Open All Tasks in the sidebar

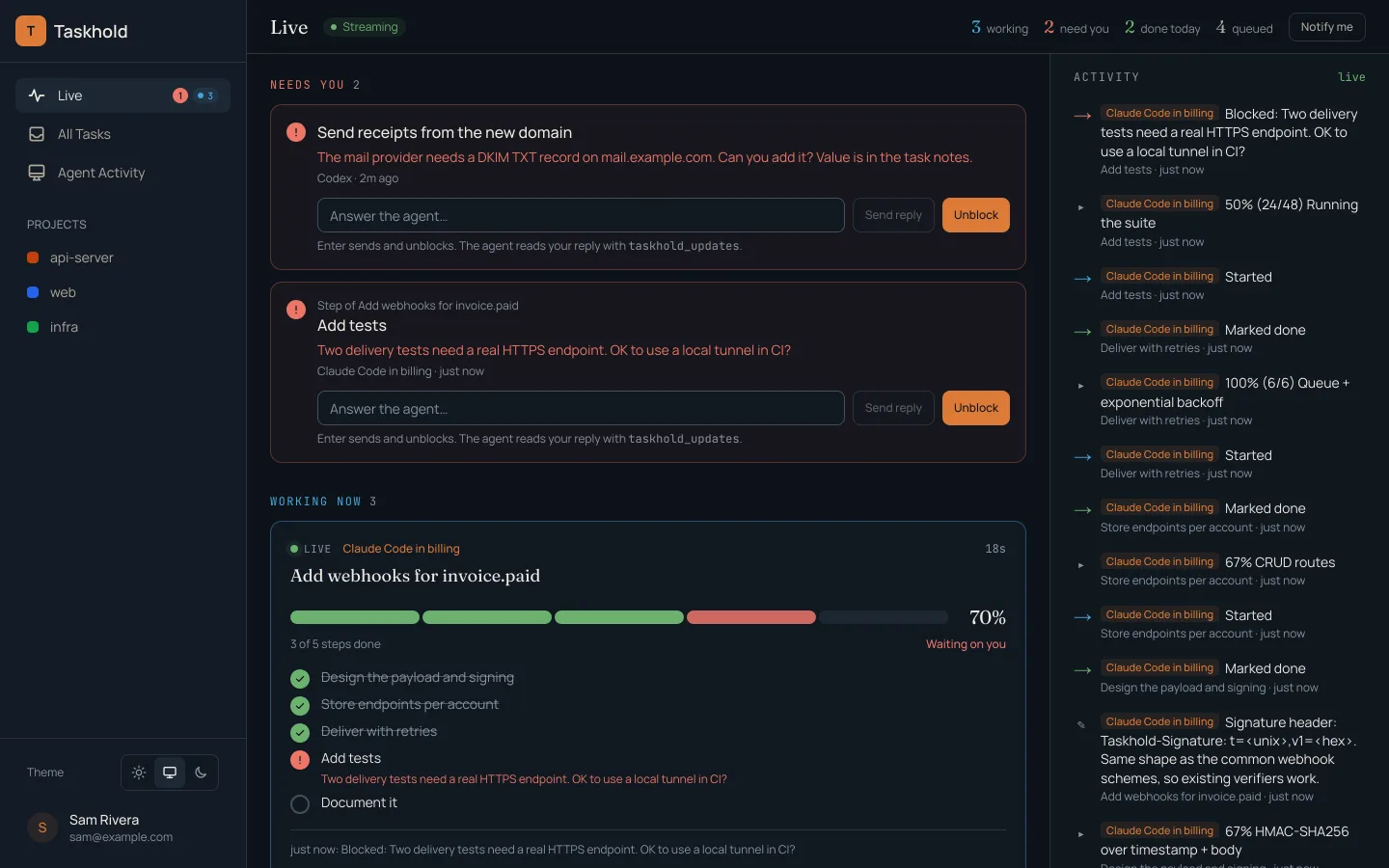coord(123,134)
